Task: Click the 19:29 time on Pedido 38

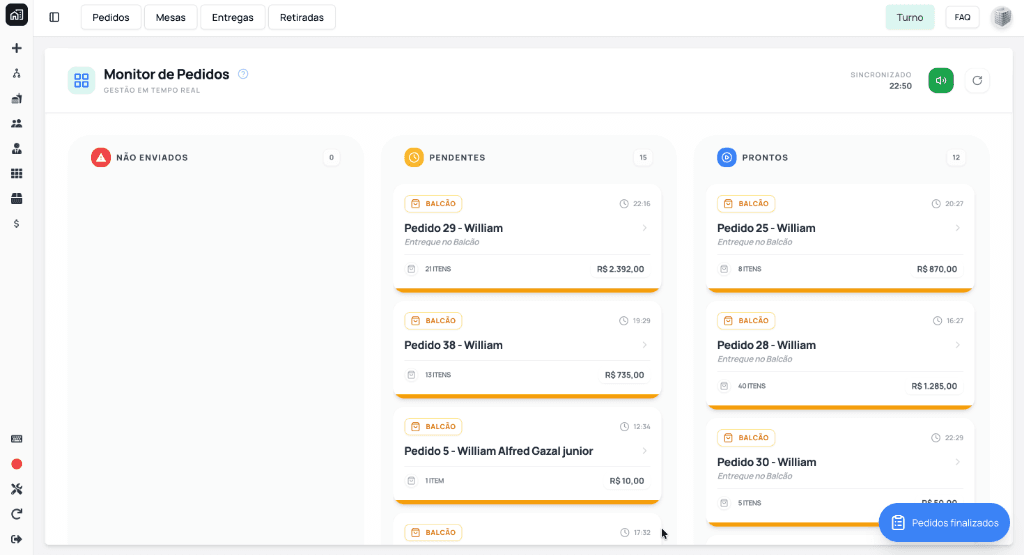Action: [x=642, y=321]
